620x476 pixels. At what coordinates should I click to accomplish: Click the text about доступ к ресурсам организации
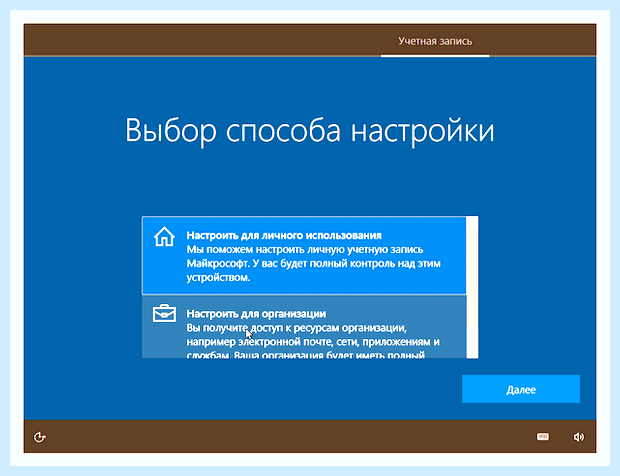tap(313, 341)
